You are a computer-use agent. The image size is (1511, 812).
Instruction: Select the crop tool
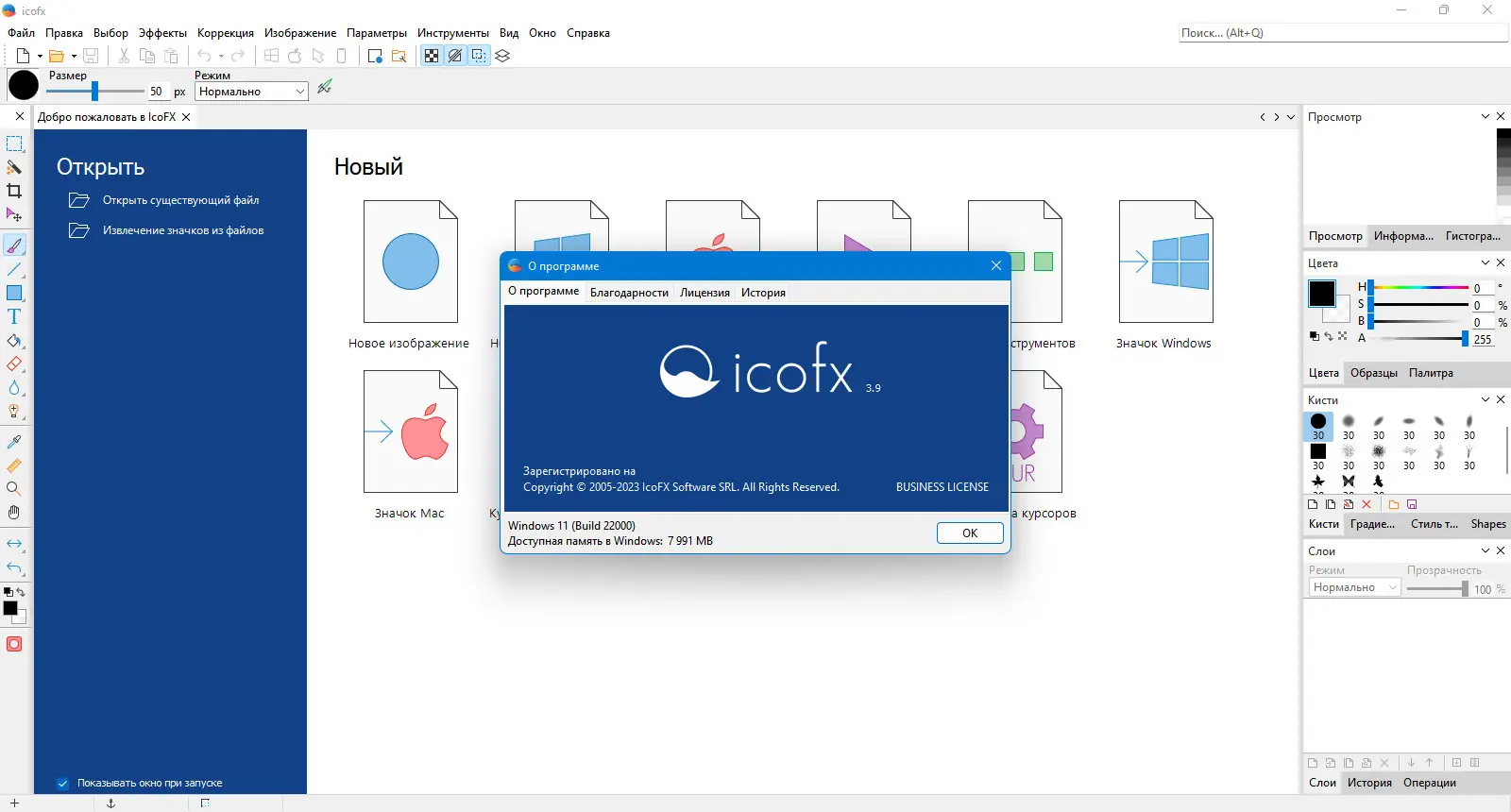[x=14, y=191]
